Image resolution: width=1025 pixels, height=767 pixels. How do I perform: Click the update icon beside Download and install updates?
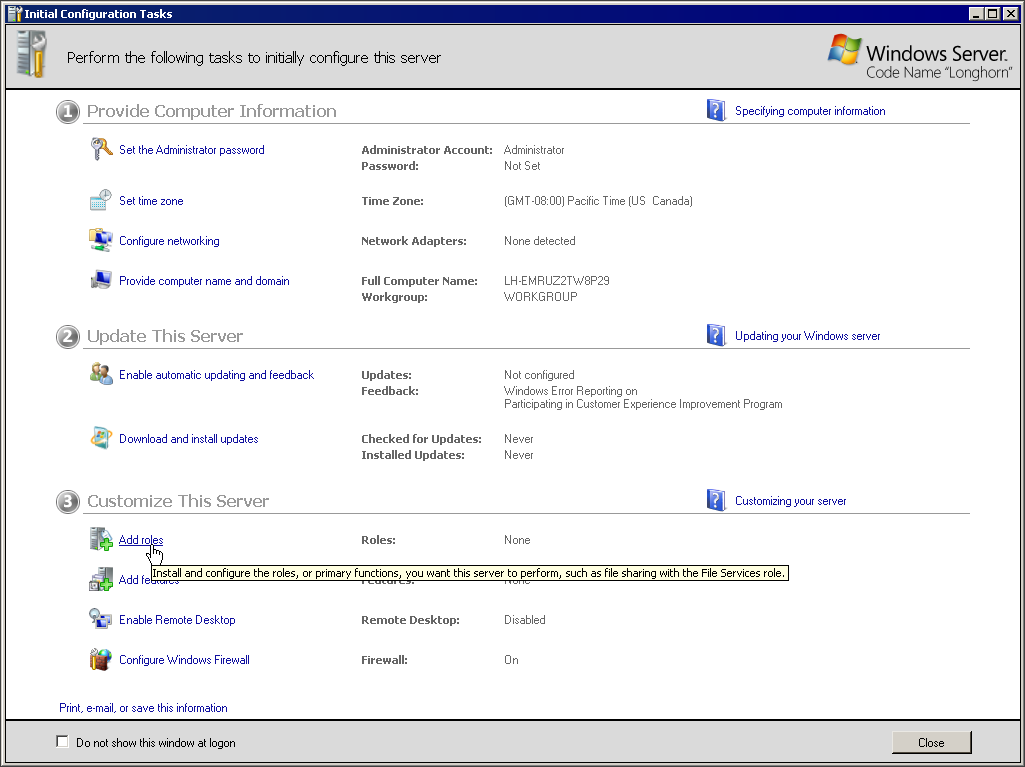pos(101,438)
